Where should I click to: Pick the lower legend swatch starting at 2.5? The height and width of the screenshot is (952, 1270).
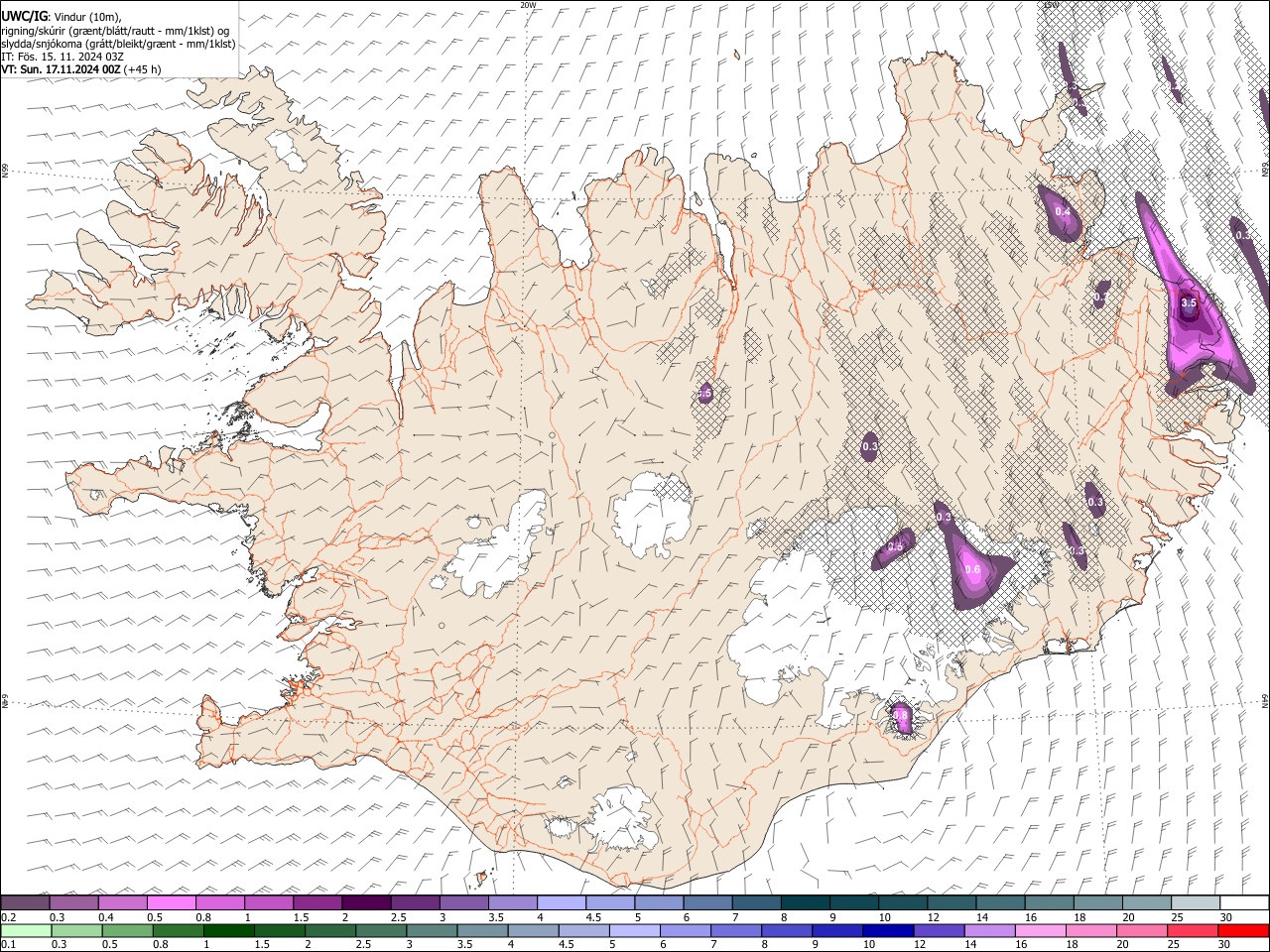point(381,930)
